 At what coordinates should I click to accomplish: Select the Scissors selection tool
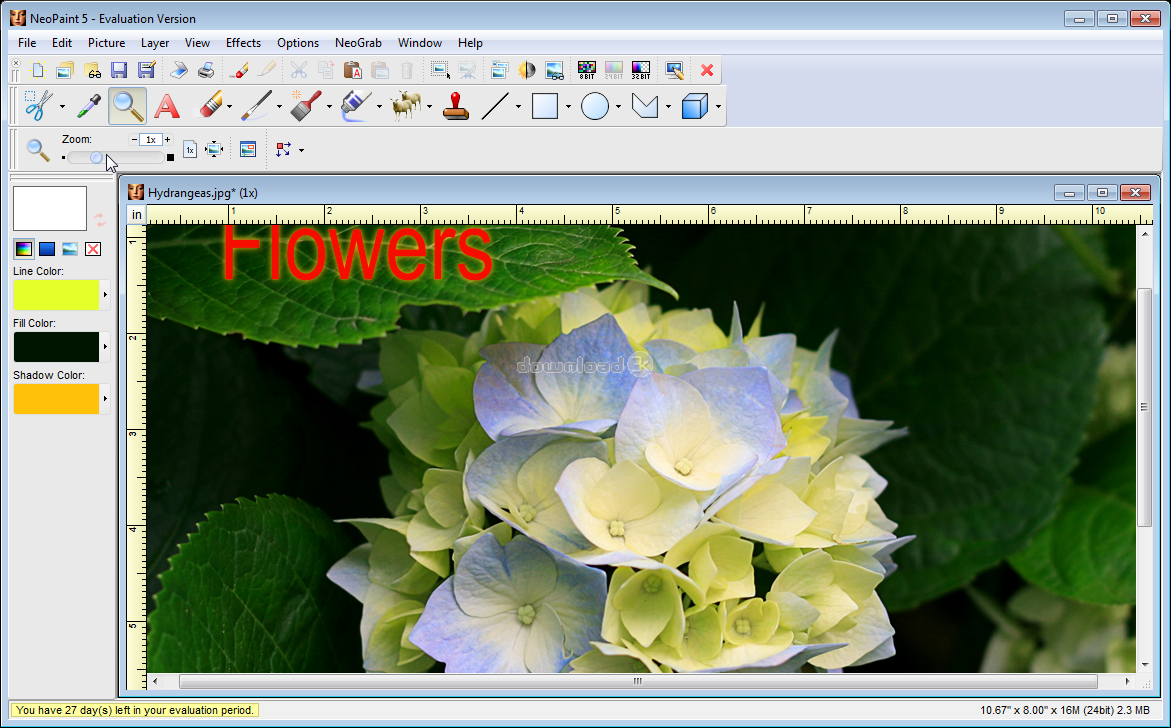tap(38, 106)
